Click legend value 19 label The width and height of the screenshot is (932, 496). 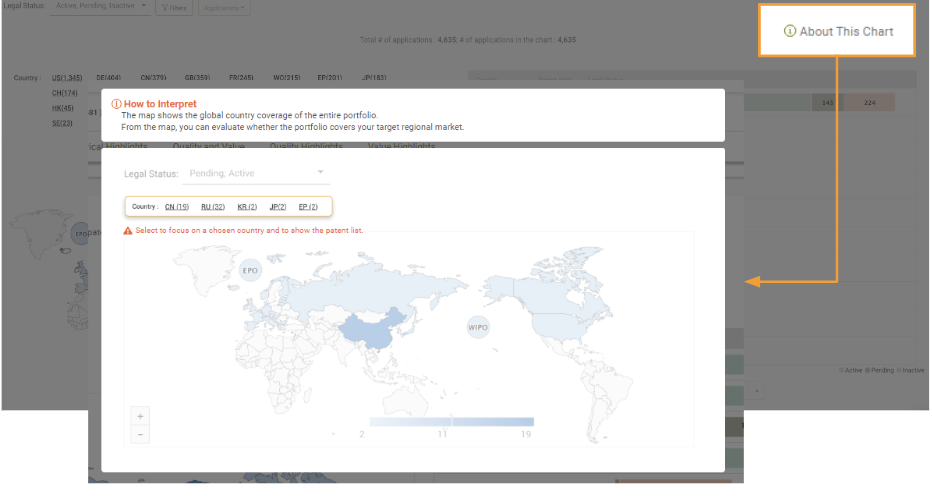click(526, 435)
